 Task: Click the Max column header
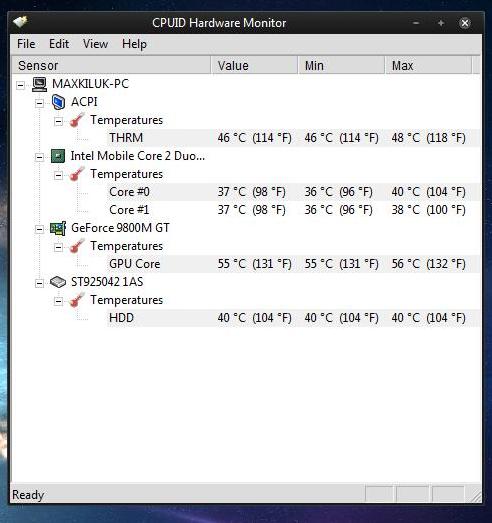click(x=428, y=65)
